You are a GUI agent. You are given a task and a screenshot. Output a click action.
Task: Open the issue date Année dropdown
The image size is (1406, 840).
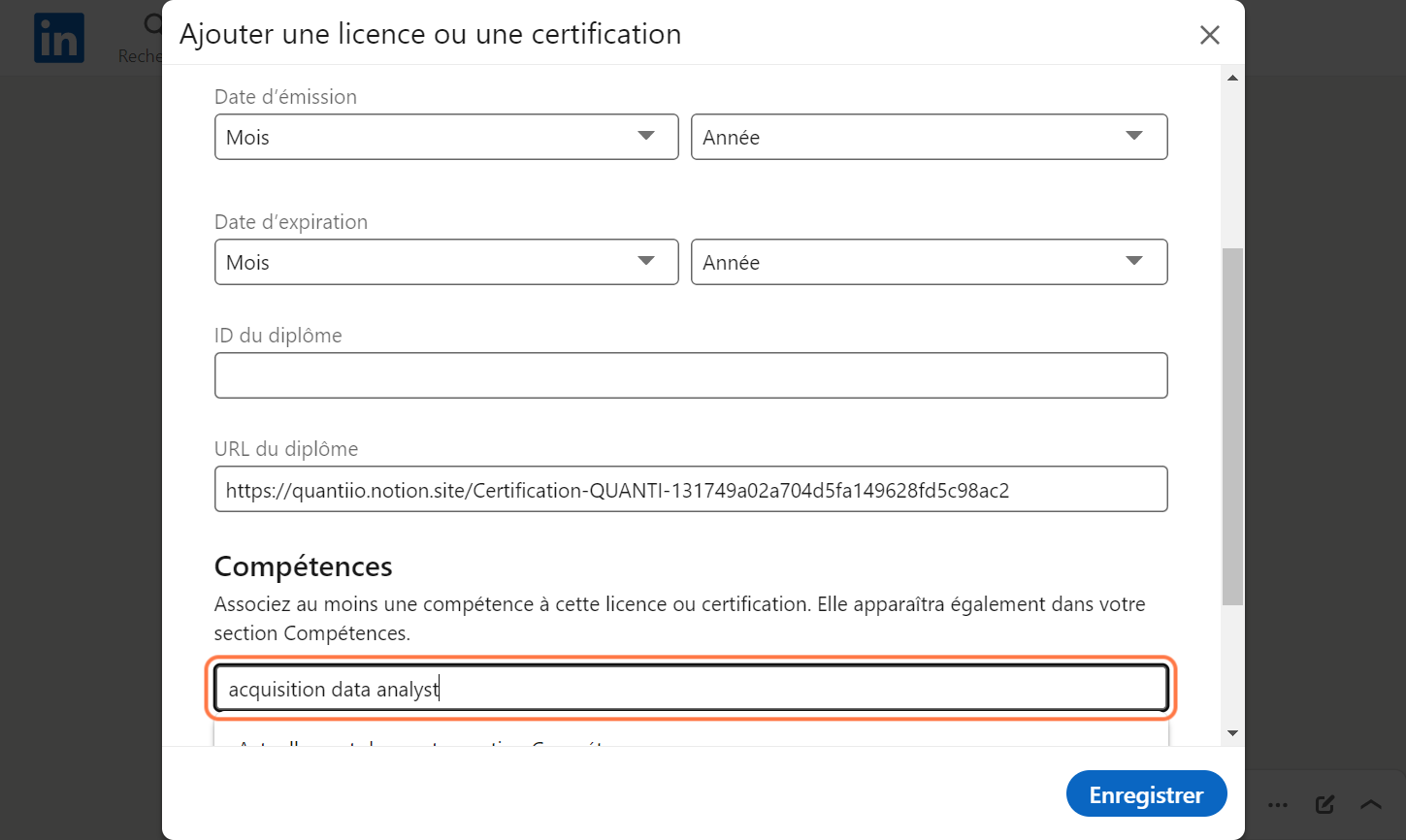tap(929, 137)
